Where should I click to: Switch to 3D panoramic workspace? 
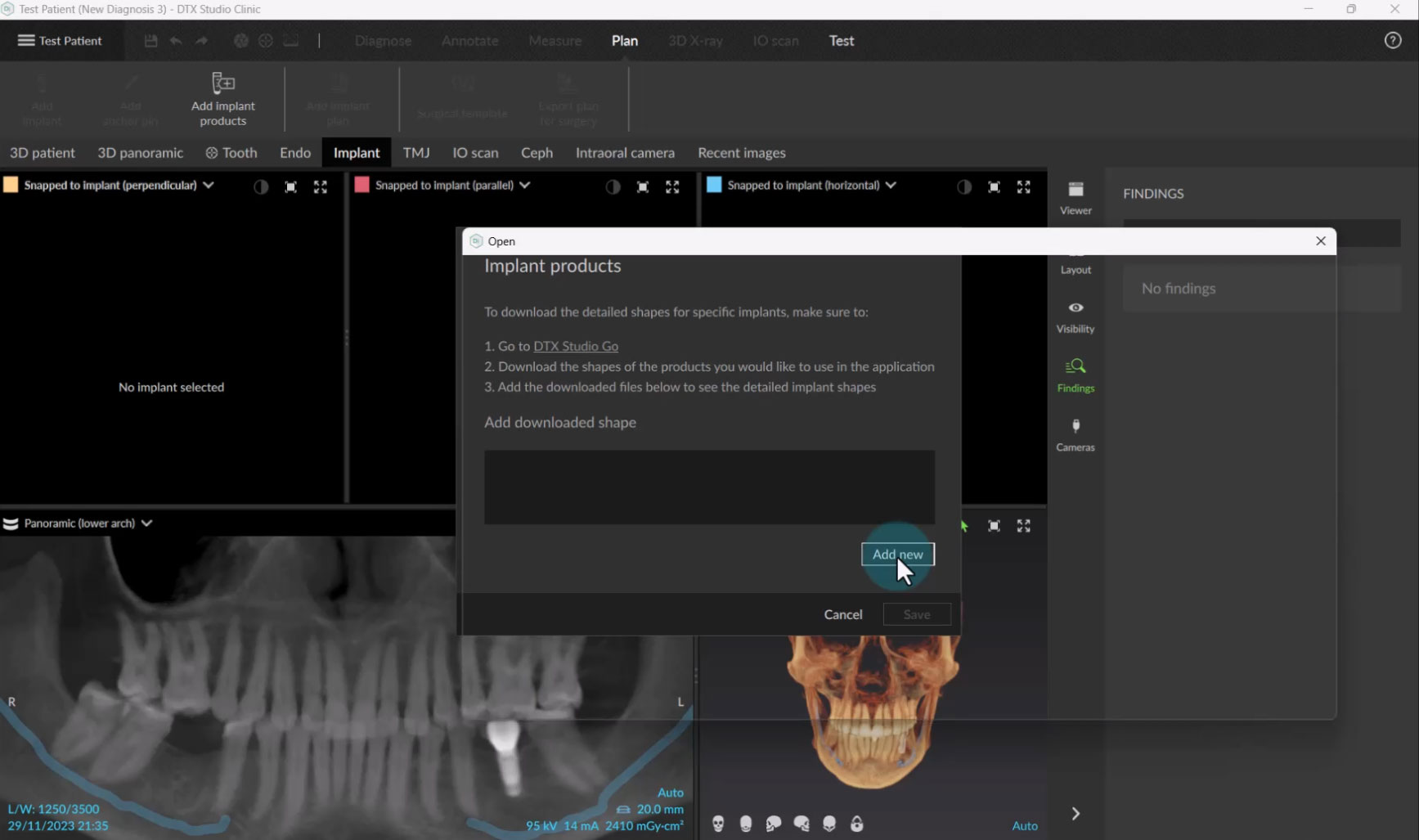141,153
